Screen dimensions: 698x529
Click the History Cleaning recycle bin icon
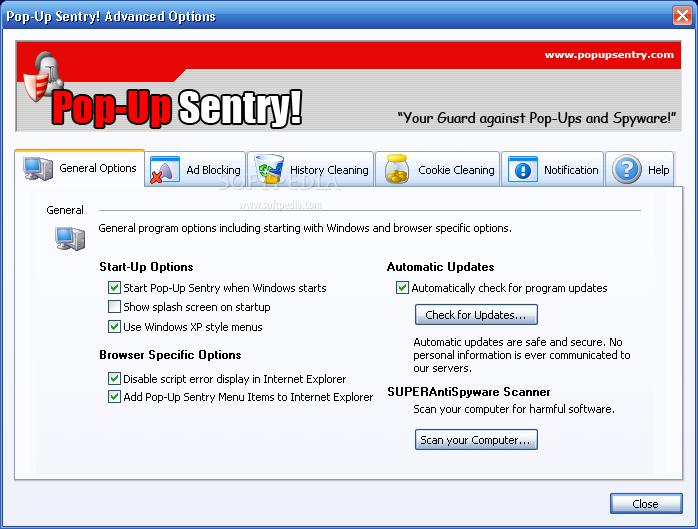269,169
